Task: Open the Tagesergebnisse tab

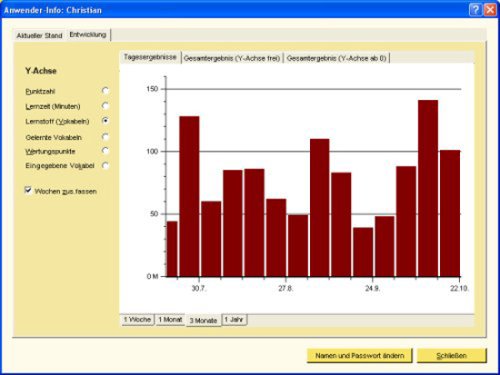Action: click(x=150, y=57)
